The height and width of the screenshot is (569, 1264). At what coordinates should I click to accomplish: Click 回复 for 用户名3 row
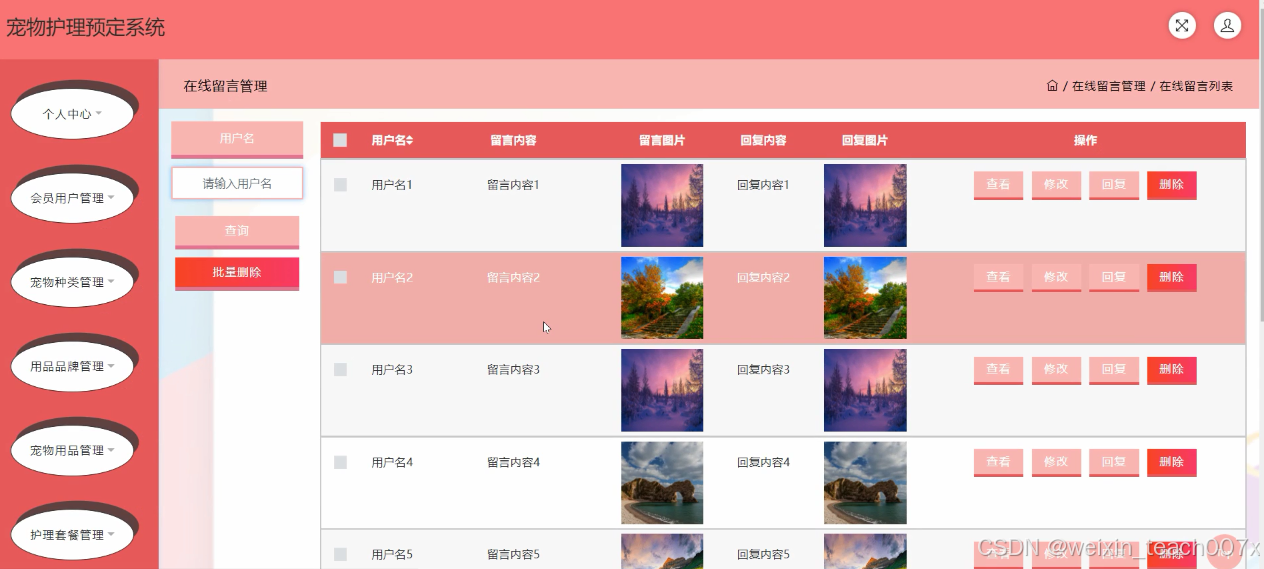(1114, 370)
